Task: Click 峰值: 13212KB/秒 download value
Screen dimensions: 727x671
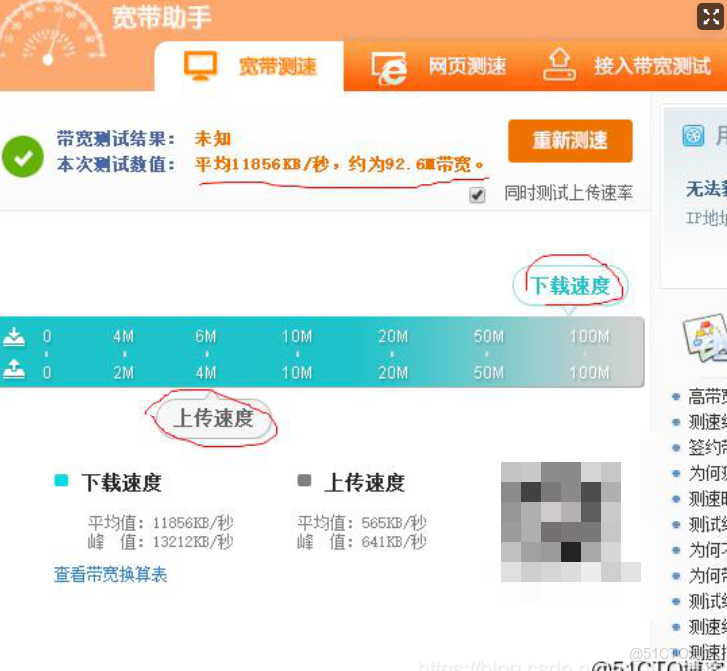Action: click(x=161, y=542)
